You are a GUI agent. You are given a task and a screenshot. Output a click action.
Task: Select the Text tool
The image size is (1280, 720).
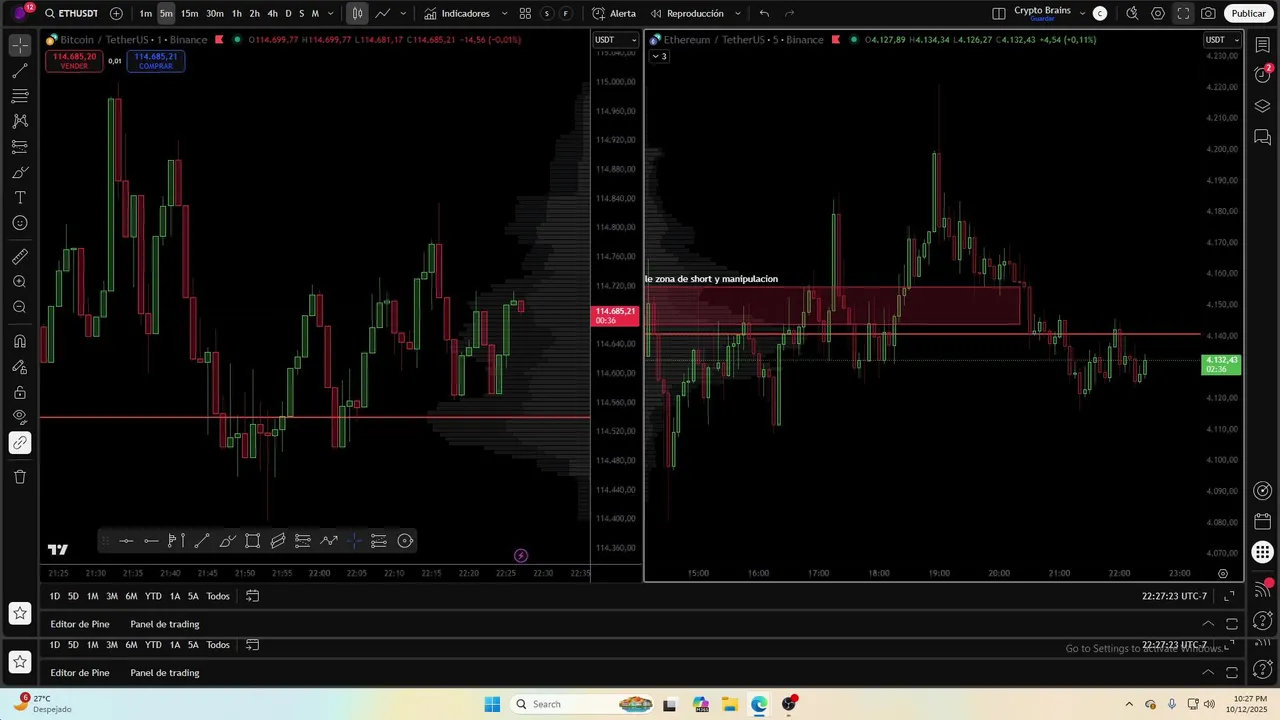[x=19, y=197]
